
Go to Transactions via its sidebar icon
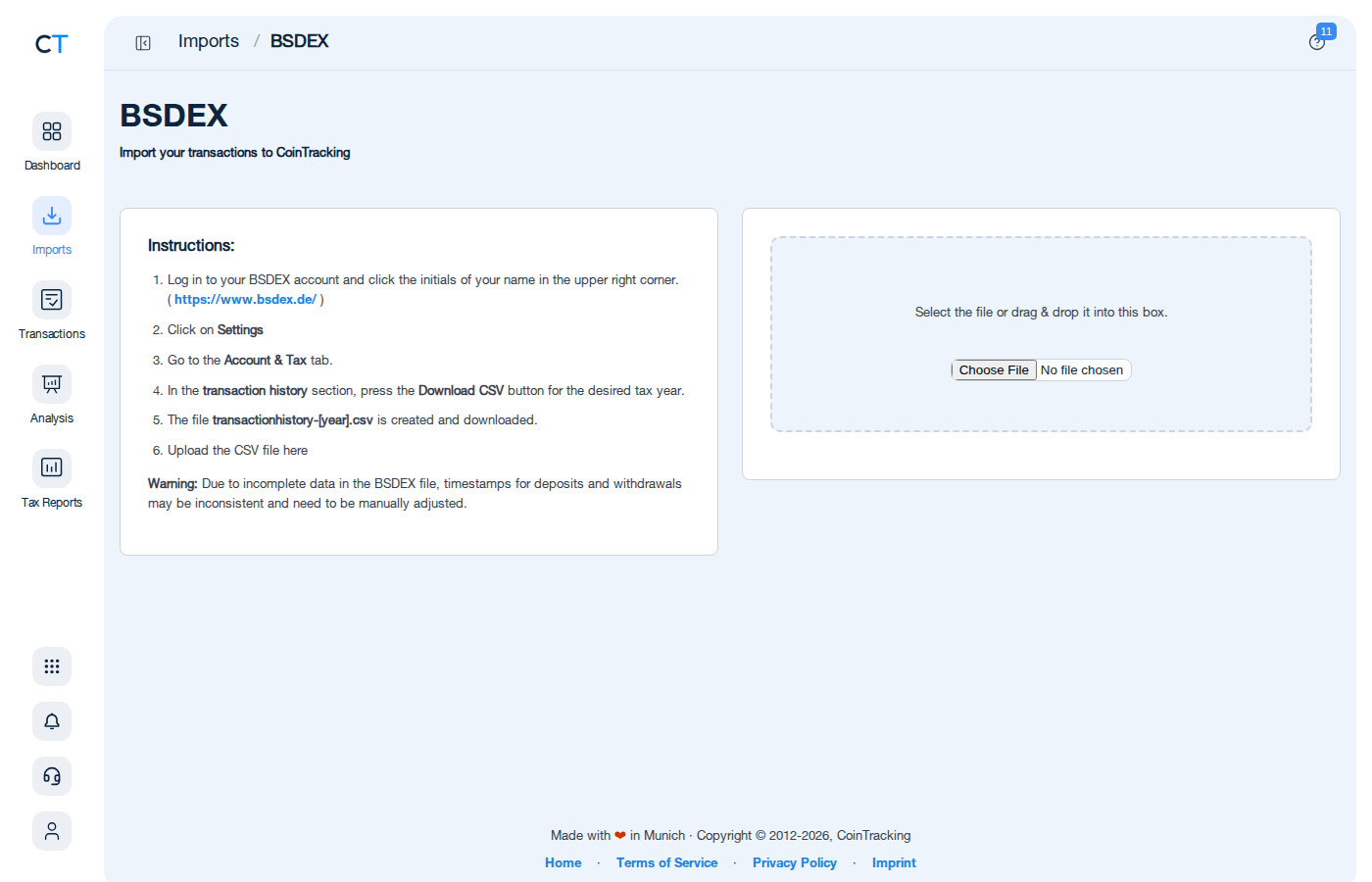(x=52, y=300)
